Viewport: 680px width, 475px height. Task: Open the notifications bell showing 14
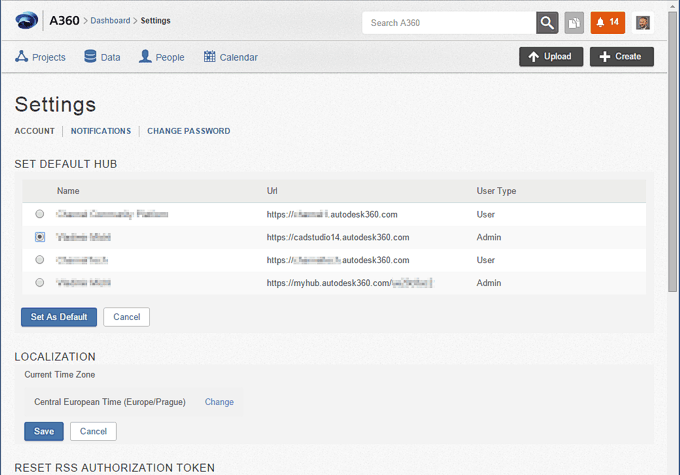tap(608, 23)
